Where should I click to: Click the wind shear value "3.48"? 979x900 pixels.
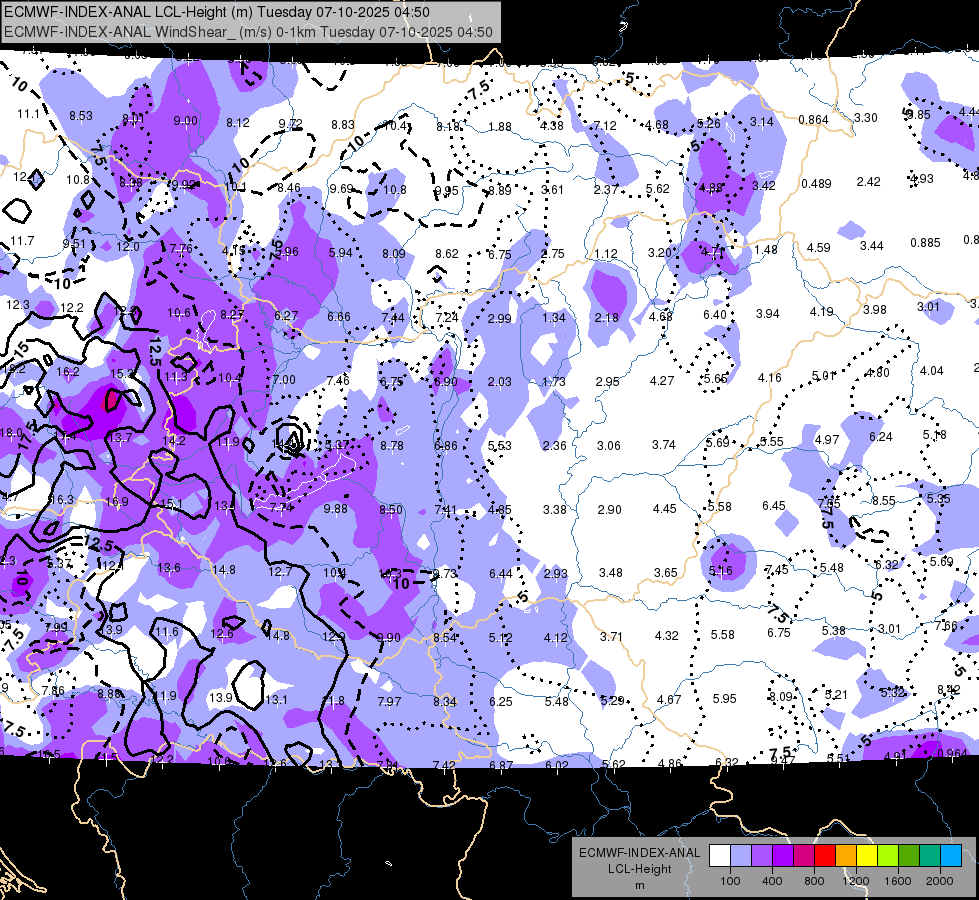[611, 573]
